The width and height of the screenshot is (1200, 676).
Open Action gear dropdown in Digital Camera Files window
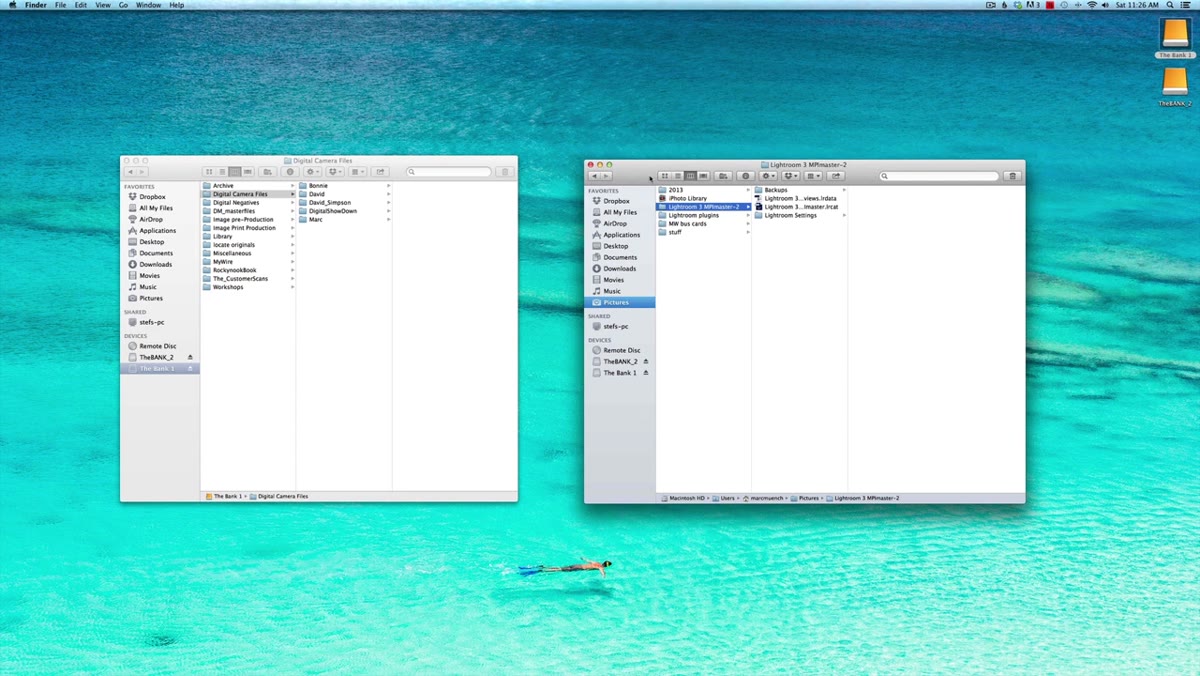[314, 172]
